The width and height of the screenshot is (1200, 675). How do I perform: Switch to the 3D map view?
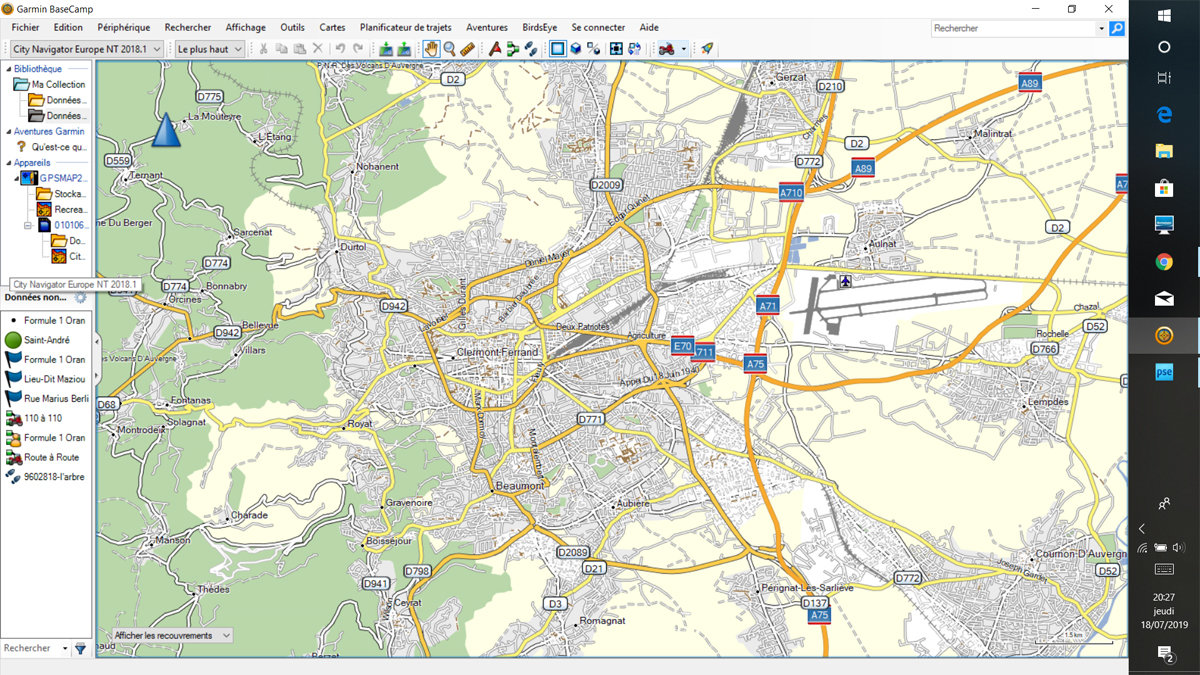click(576, 48)
